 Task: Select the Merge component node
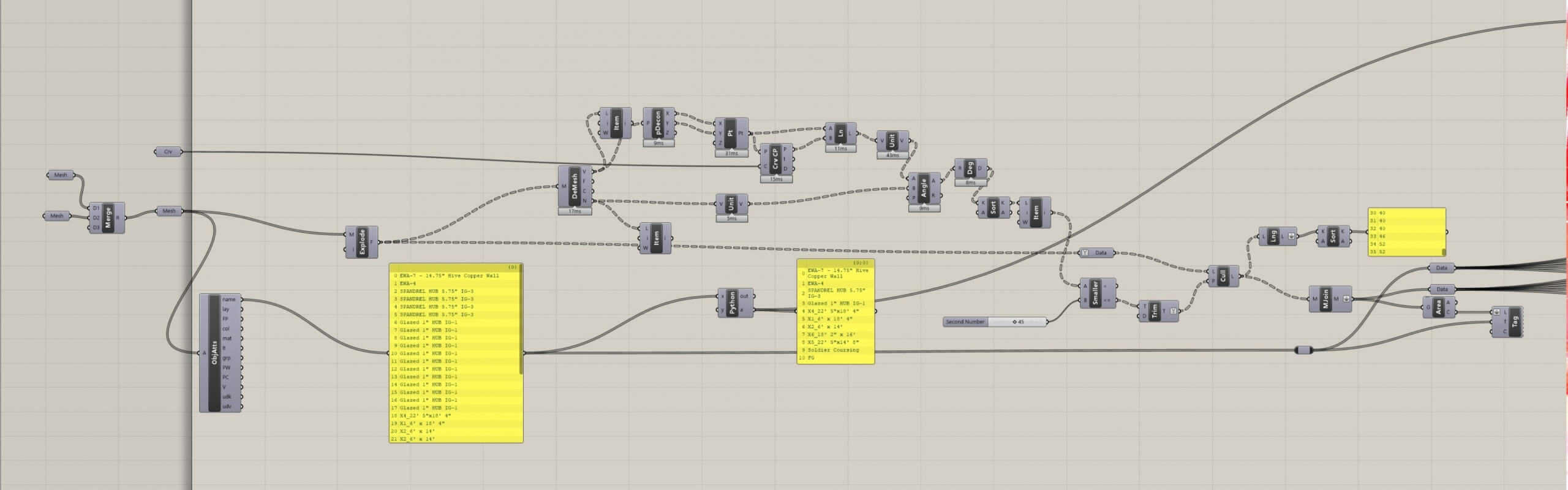(108, 218)
